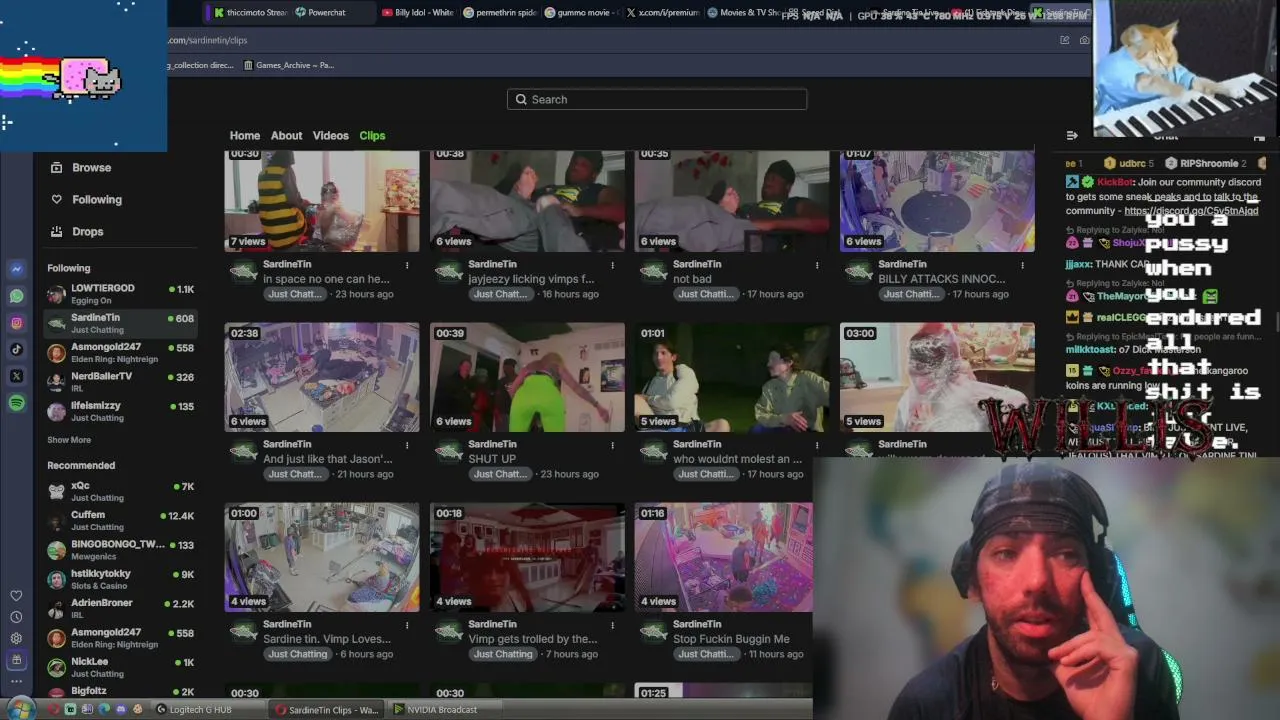Image resolution: width=1280 pixels, height=720 pixels.
Task: Switch to SardineTin Clips taskbar window
Action: click(327, 710)
